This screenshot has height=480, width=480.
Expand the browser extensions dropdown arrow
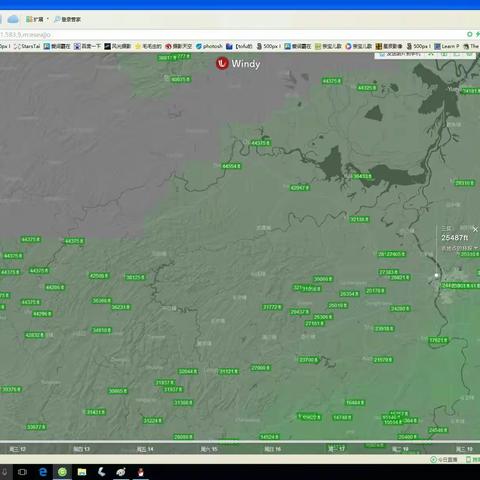(x=48, y=19)
